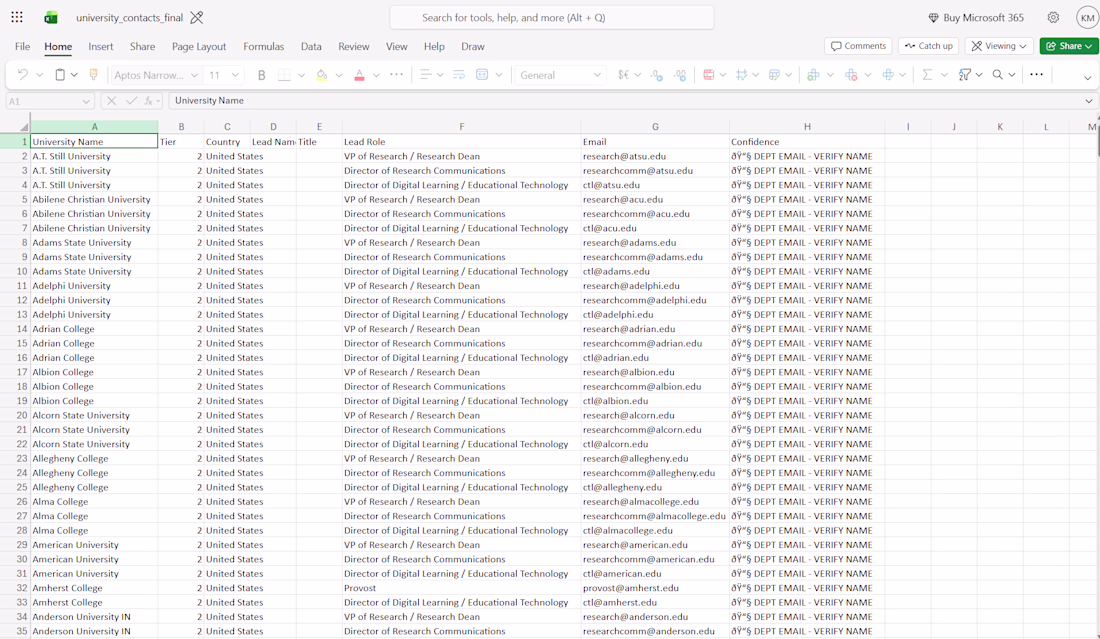Click the Merge cells icon
1100x639 pixels.
[482, 75]
